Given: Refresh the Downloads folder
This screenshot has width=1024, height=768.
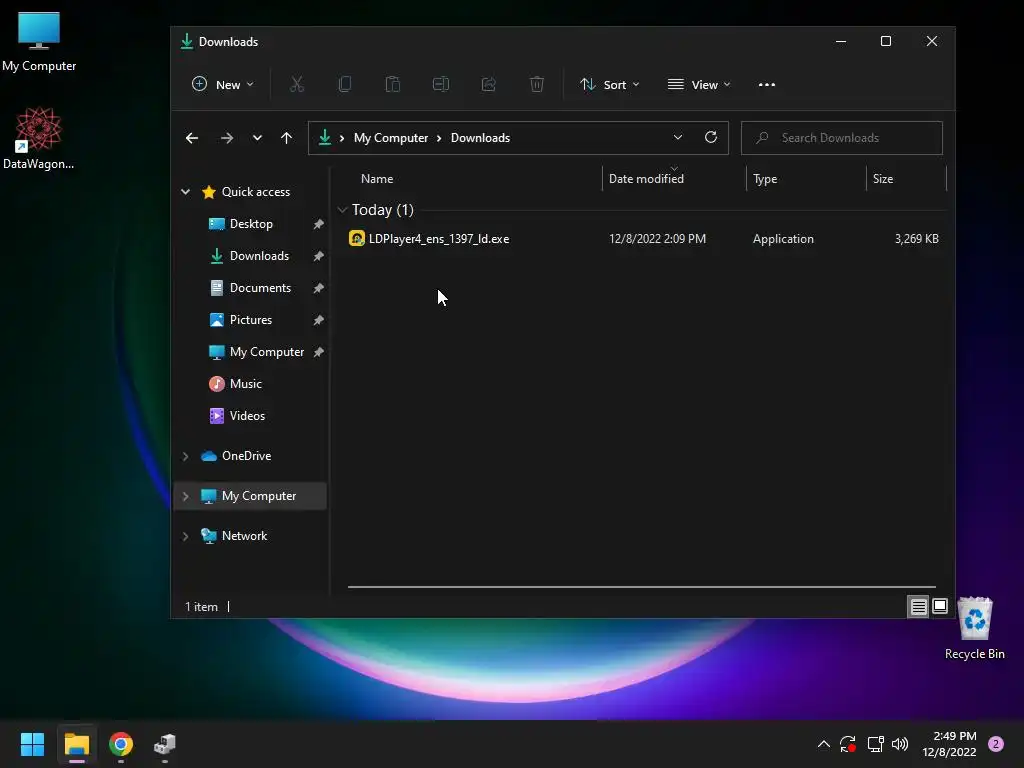Looking at the screenshot, I should click(711, 137).
